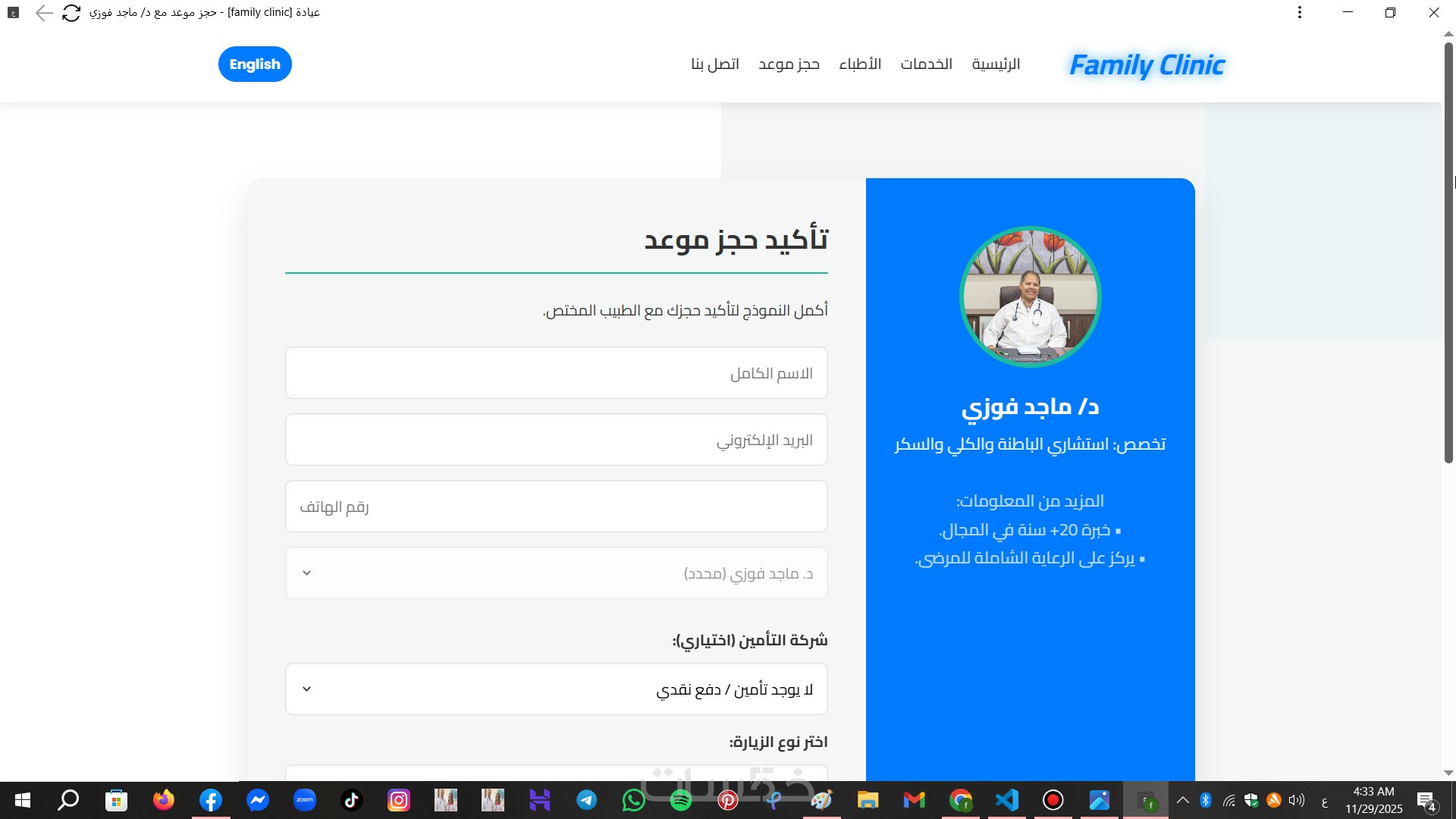Click the page reload icon
The image size is (1456, 819).
coord(71,13)
